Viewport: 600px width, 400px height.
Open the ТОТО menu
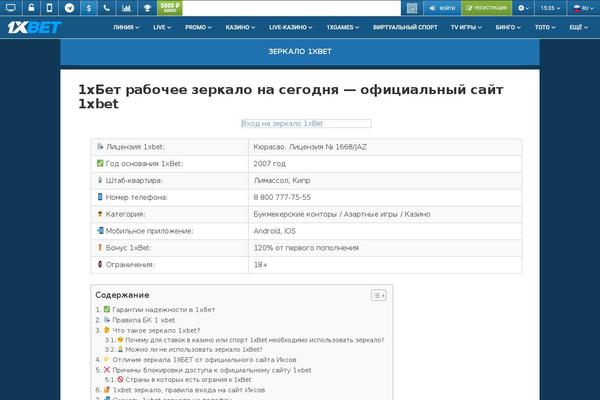(x=545, y=27)
